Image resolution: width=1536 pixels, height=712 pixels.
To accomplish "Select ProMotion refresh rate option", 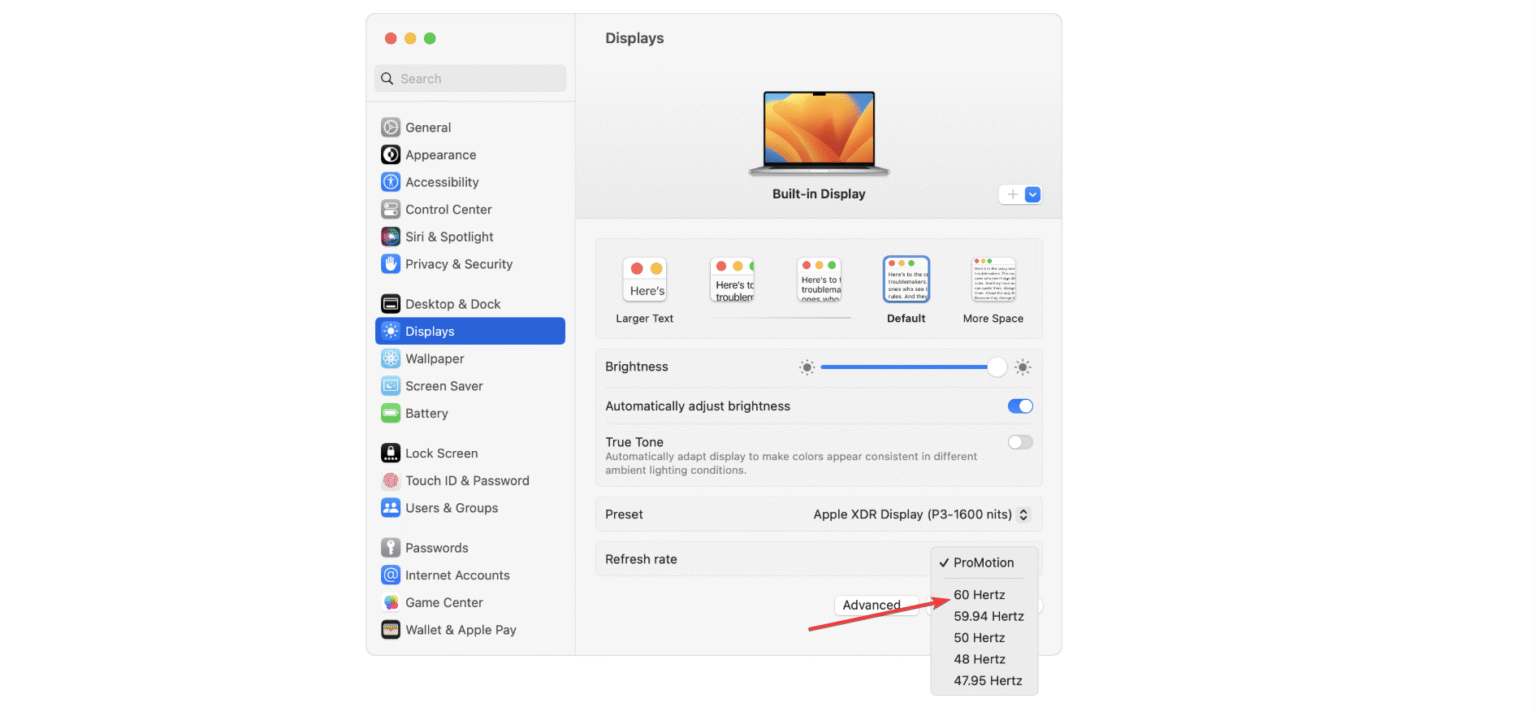I will pyautogui.click(x=984, y=563).
